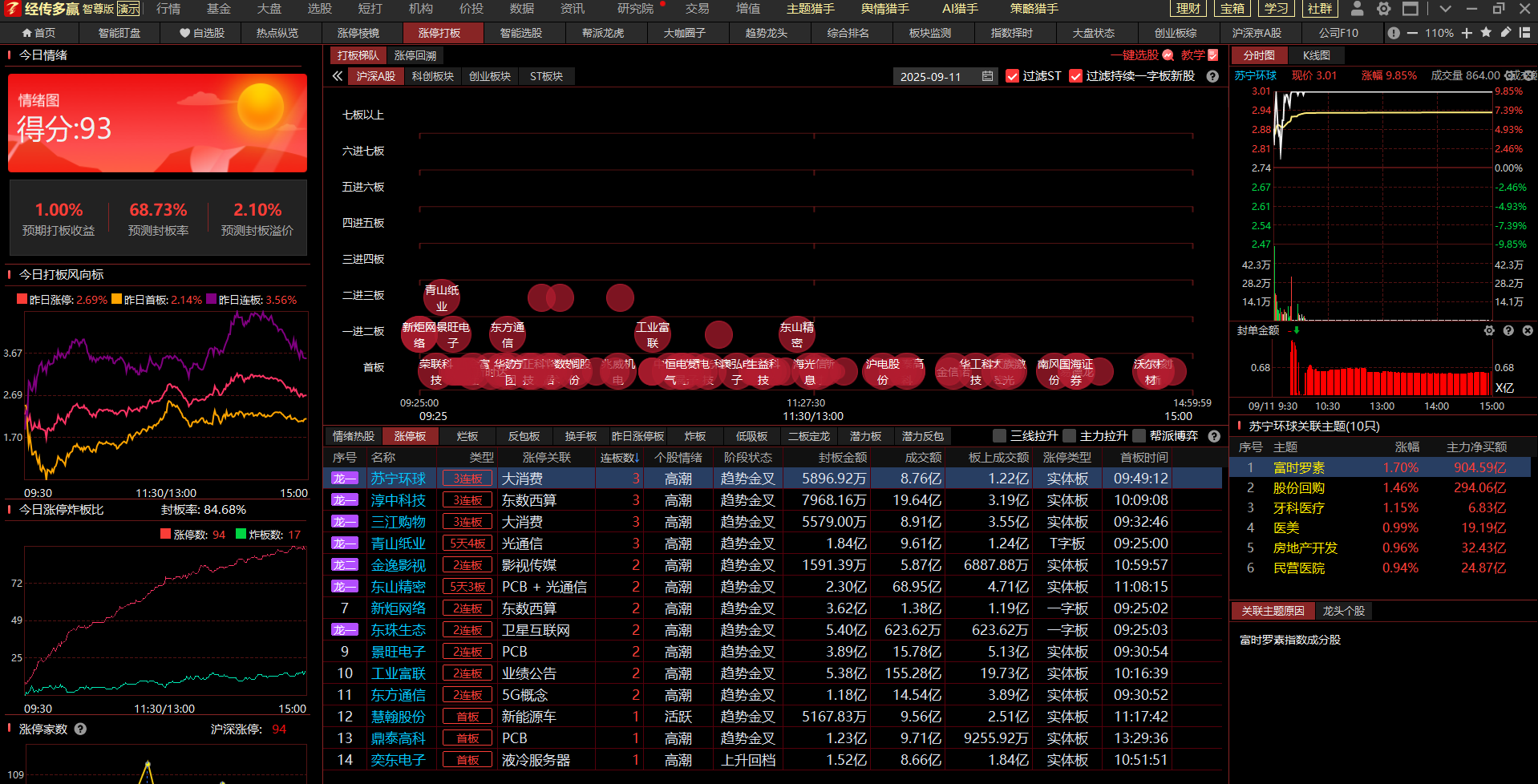Toggle 昨日连板 purple legend series
Screen dimensions: 1538x784
coord(211,299)
